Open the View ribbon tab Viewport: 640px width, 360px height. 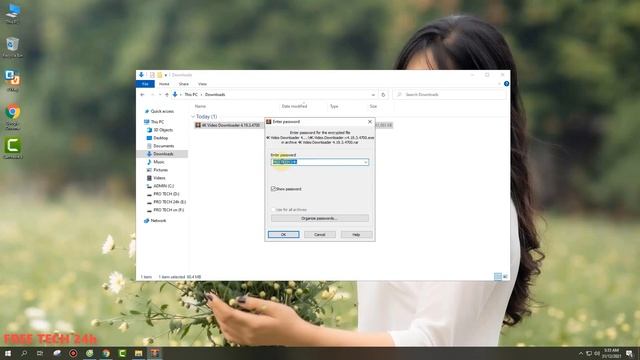pos(202,84)
